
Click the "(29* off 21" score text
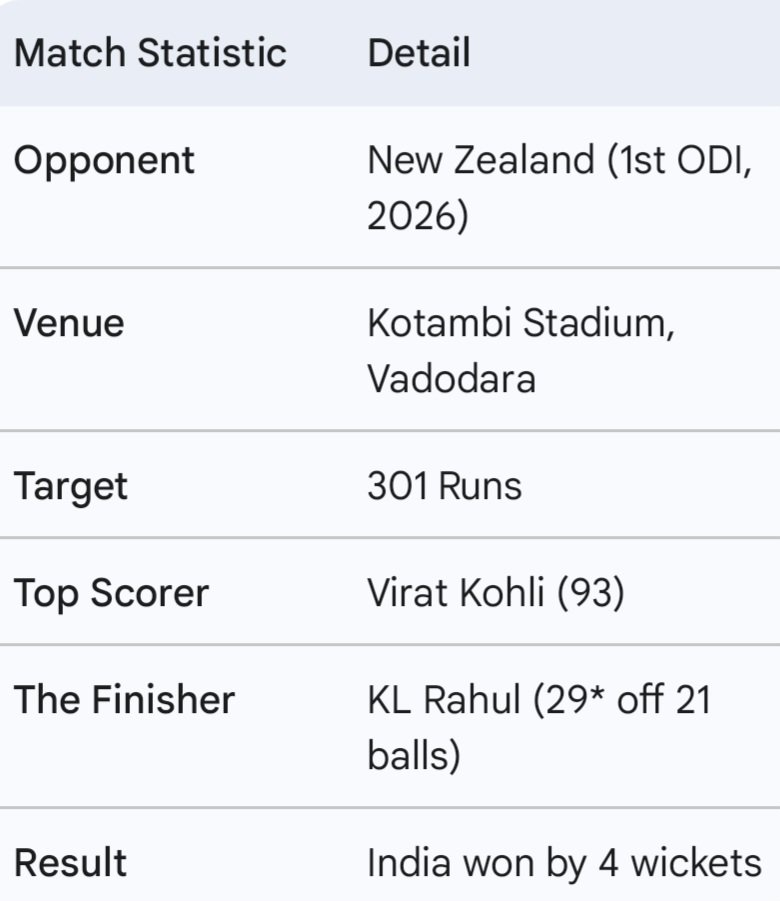click(x=620, y=700)
